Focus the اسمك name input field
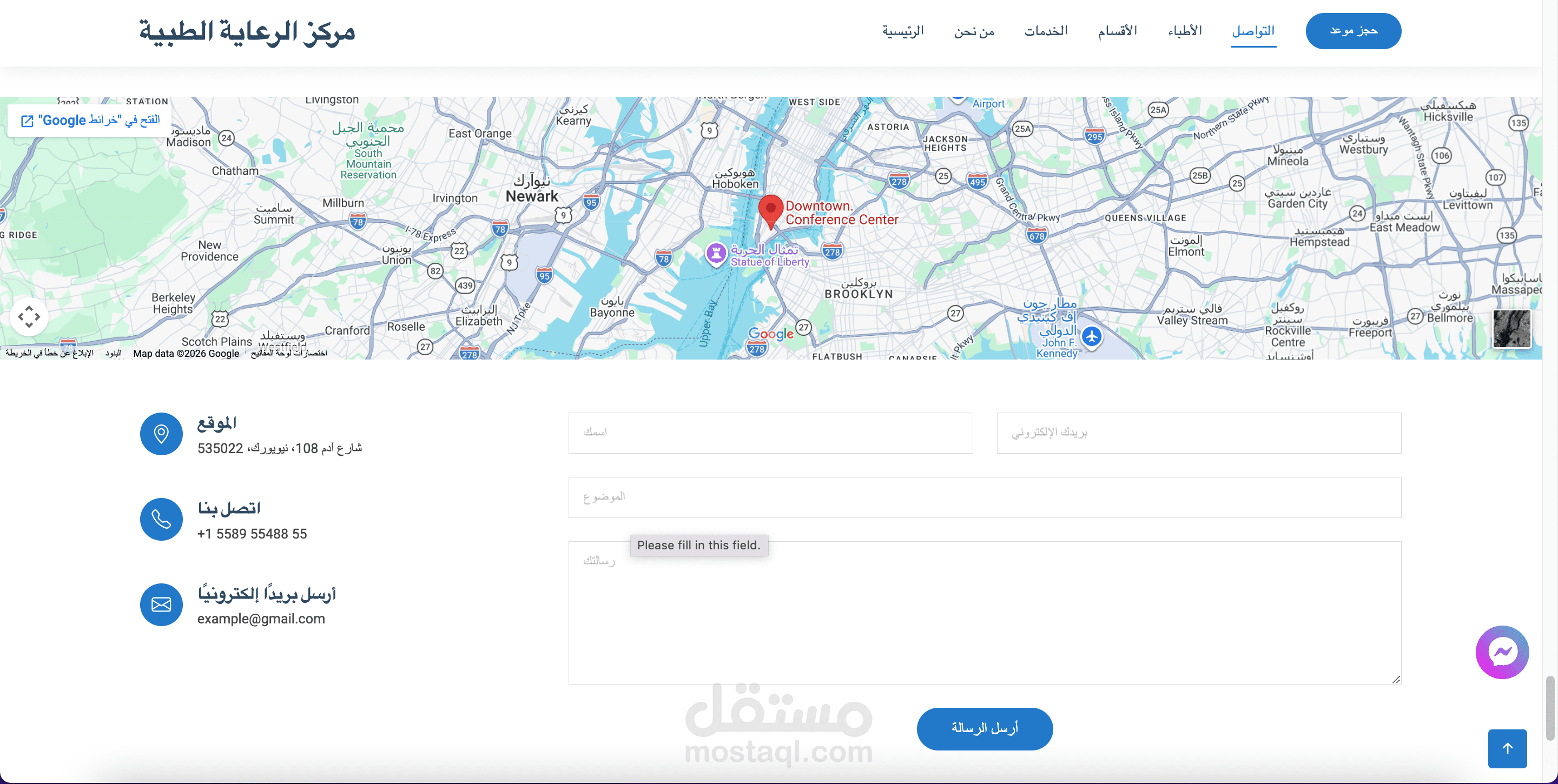Image resolution: width=1558 pixels, height=784 pixels. pos(770,432)
